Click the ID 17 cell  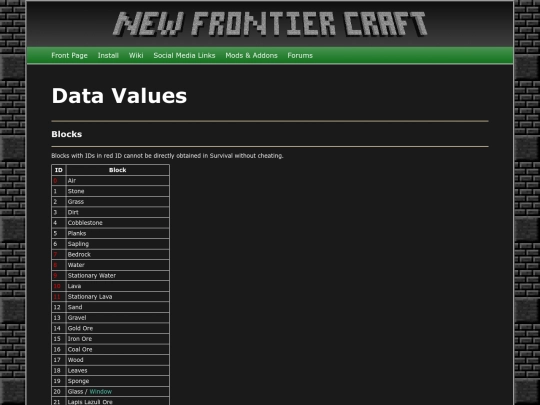[x=59, y=360]
